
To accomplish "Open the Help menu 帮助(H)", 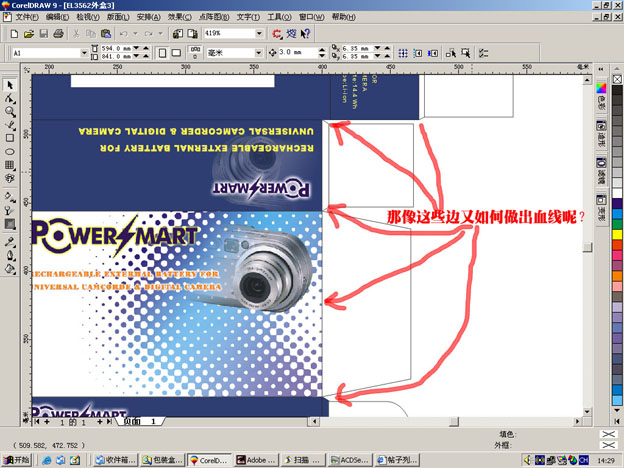I will coord(343,17).
